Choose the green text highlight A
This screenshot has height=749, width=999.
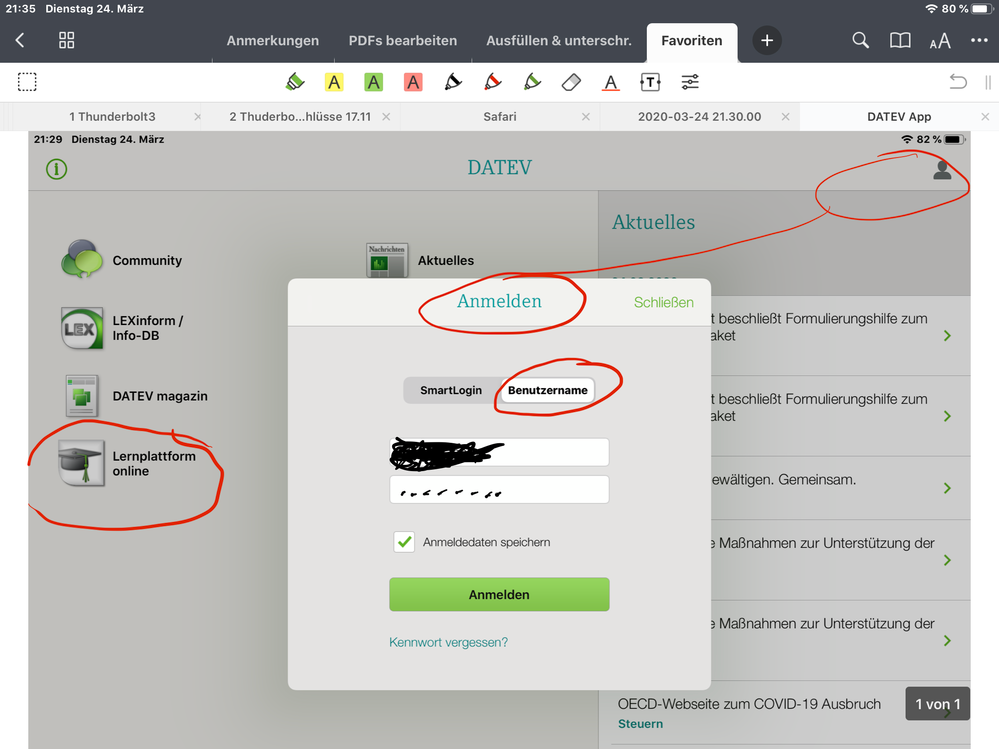coord(373,82)
